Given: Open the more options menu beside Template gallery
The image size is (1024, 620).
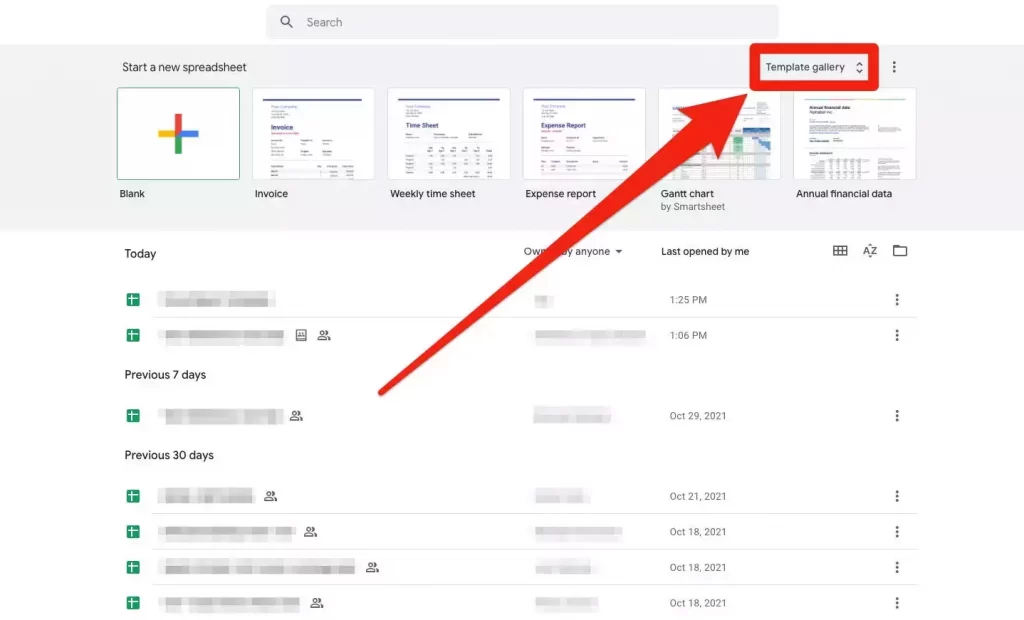Looking at the screenshot, I should pyautogui.click(x=894, y=67).
